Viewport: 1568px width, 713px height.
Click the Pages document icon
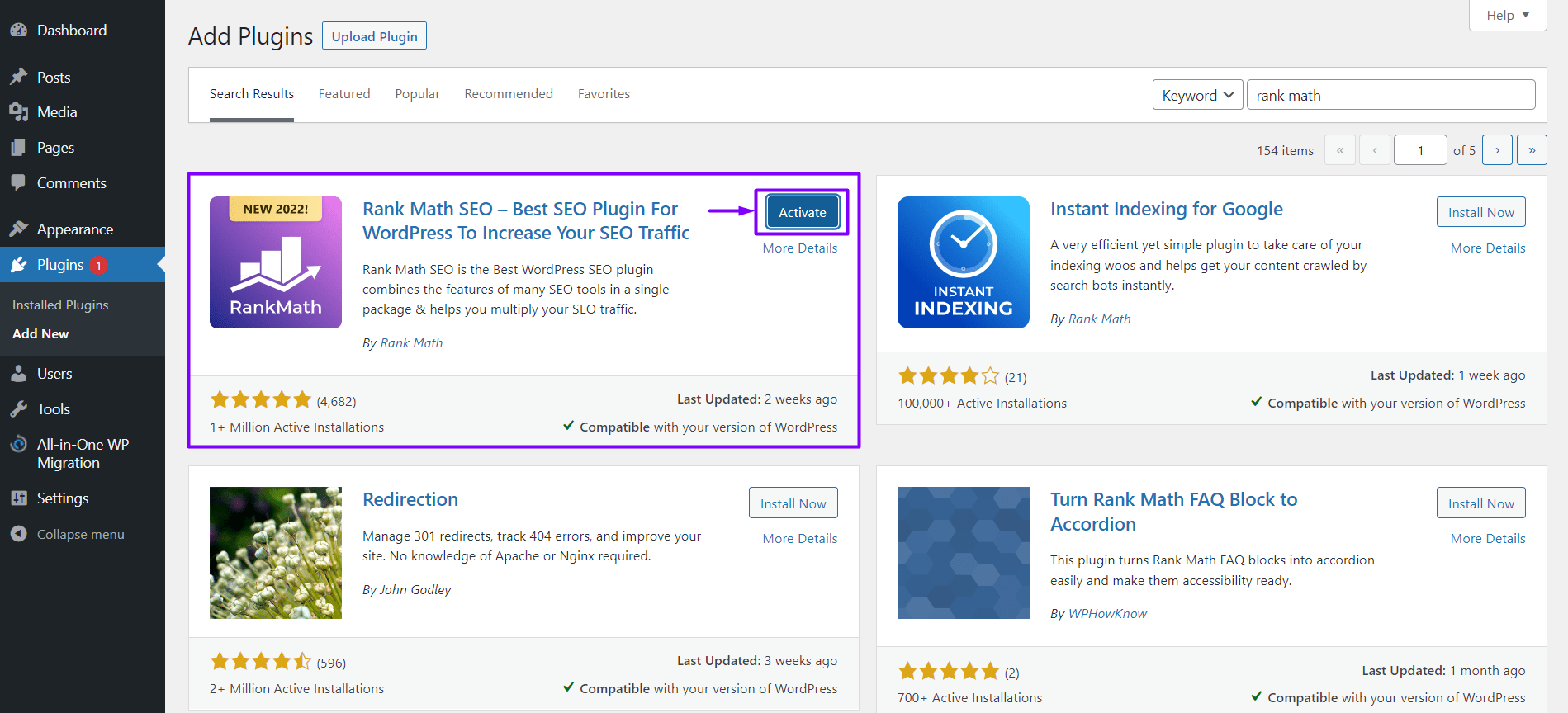point(18,148)
